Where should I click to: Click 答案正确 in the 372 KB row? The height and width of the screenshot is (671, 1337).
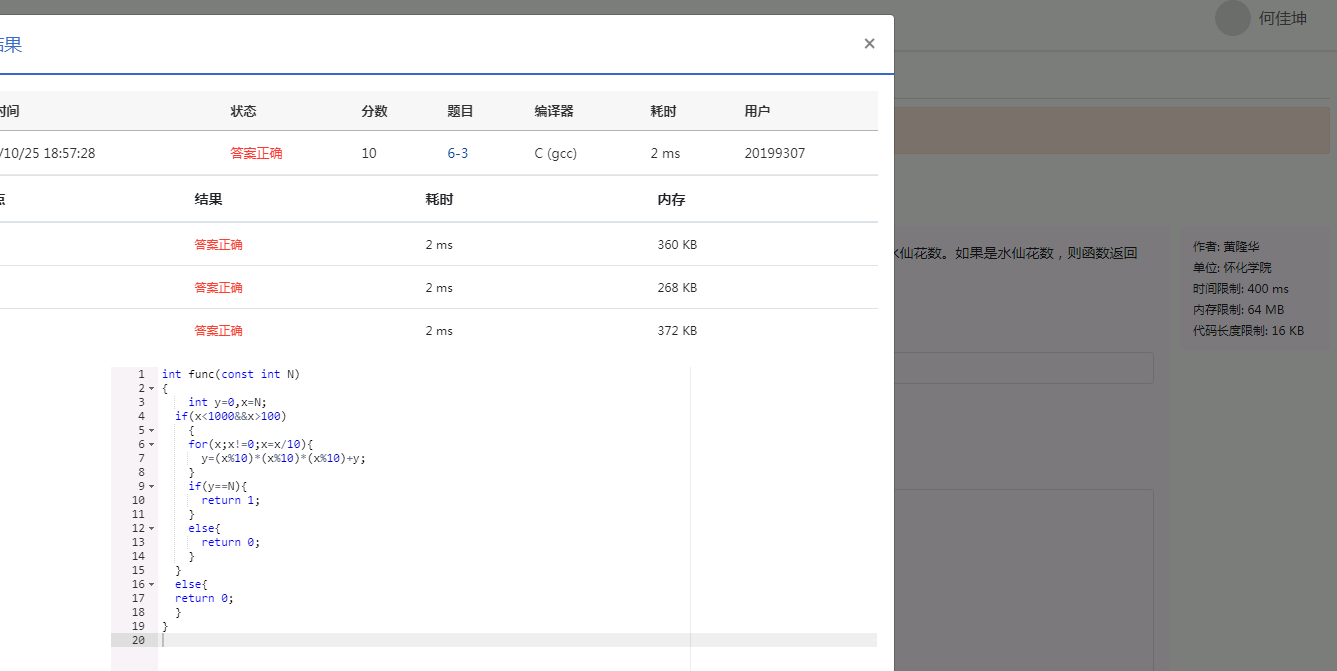[218, 330]
